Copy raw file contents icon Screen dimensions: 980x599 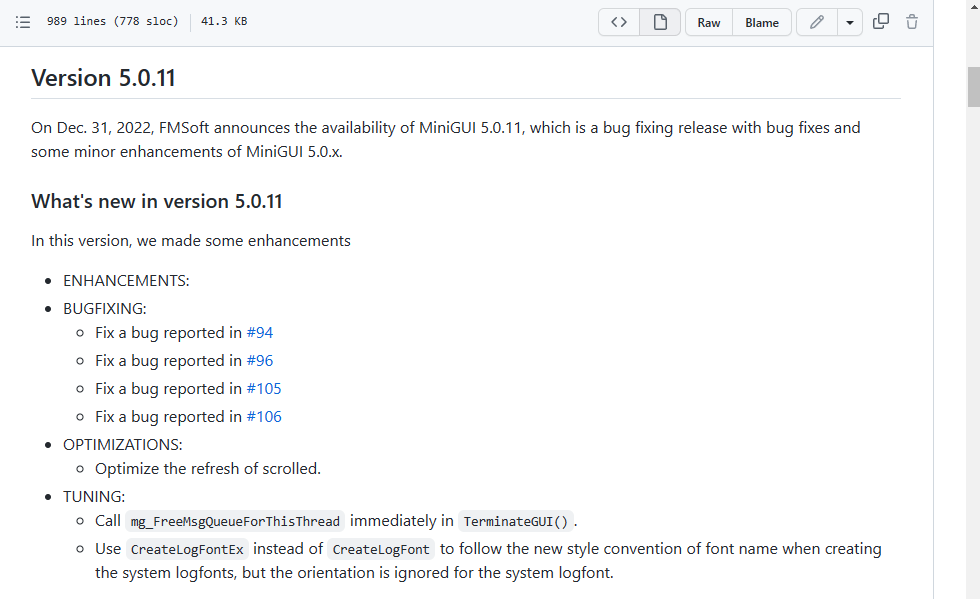coord(881,22)
